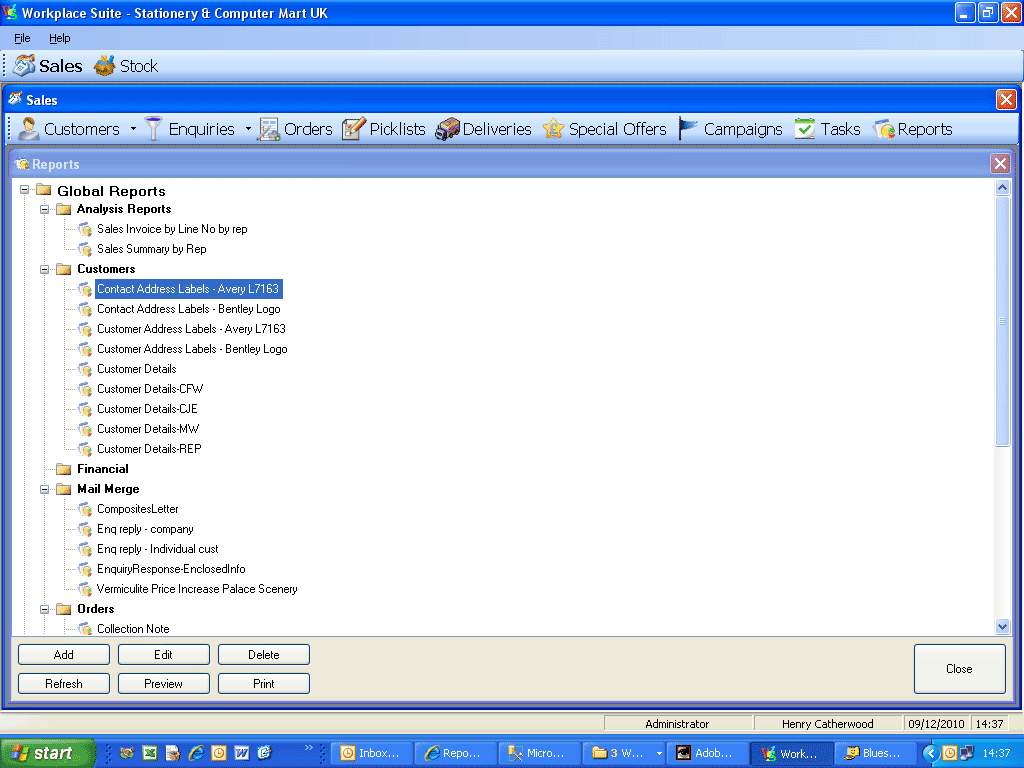Image resolution: width=1024 pixels, height=768 pixels.
Task: Switch to Deliveries section
Action: (x=483, y=129)
